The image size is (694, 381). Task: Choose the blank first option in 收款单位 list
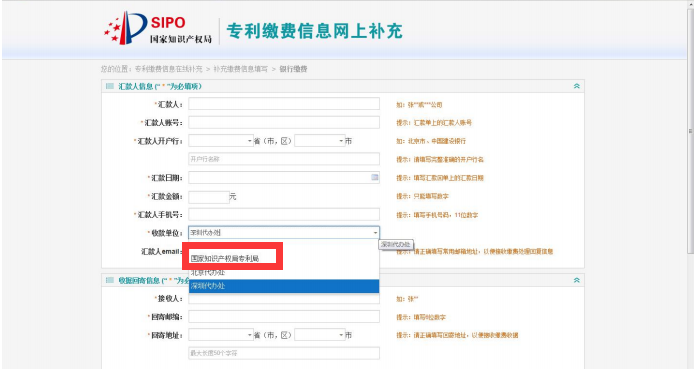(284, 246)
